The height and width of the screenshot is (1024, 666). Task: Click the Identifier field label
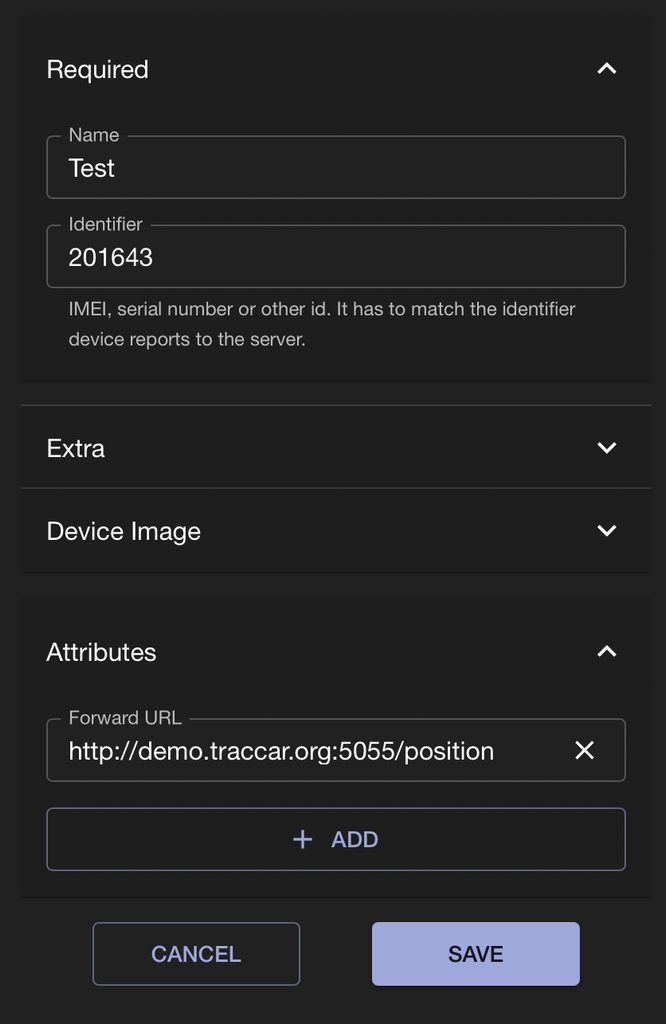click(x=106, y=224)
